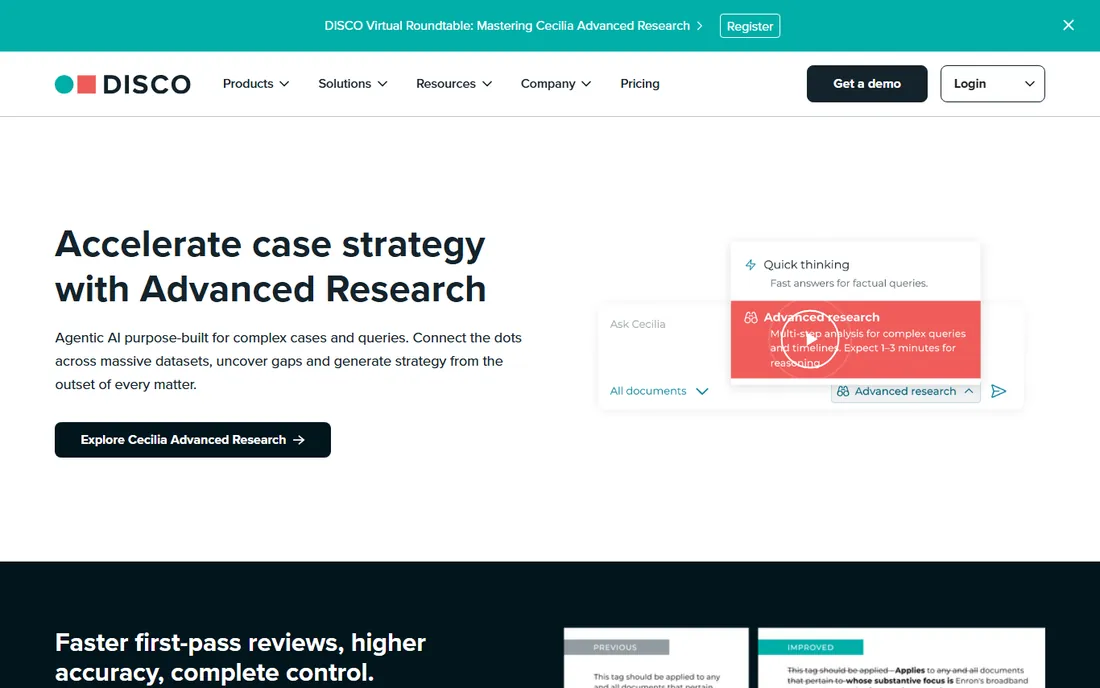The image size is (1100, 688).
Task: Click the send arrow icon in Ask Cecilia
Action: coord(998,391)
